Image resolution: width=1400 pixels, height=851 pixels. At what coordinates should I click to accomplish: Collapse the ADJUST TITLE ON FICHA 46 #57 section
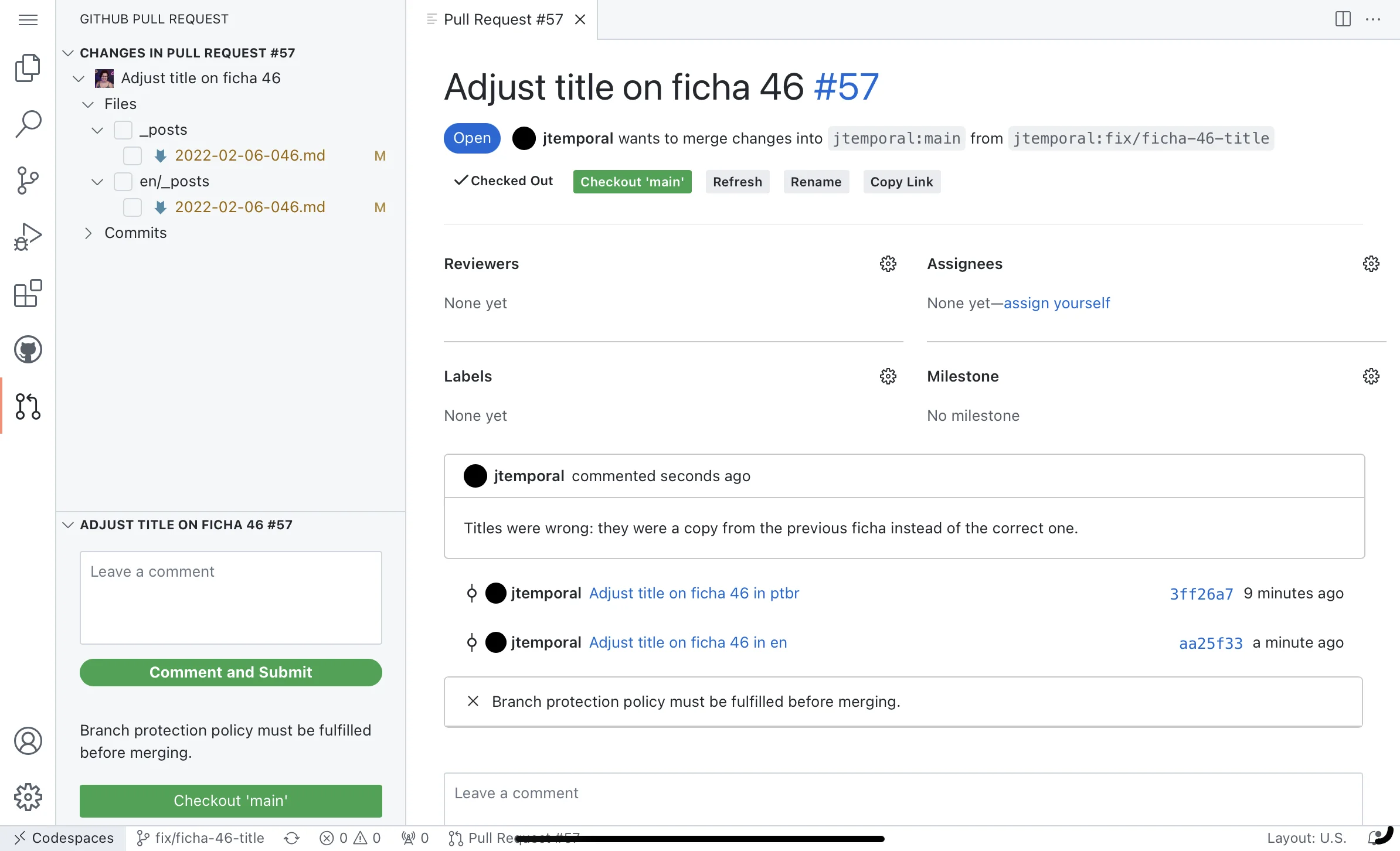67,525
